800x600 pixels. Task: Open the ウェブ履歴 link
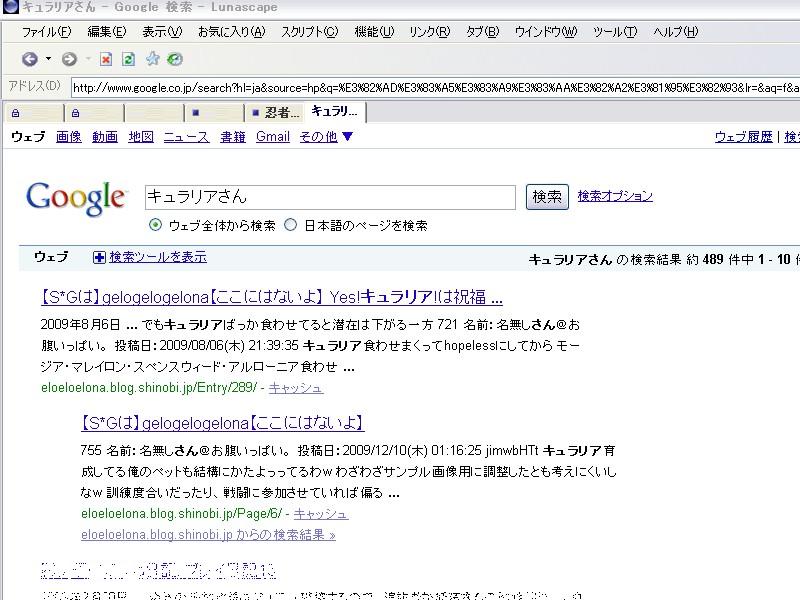click(x=743, y=137)
